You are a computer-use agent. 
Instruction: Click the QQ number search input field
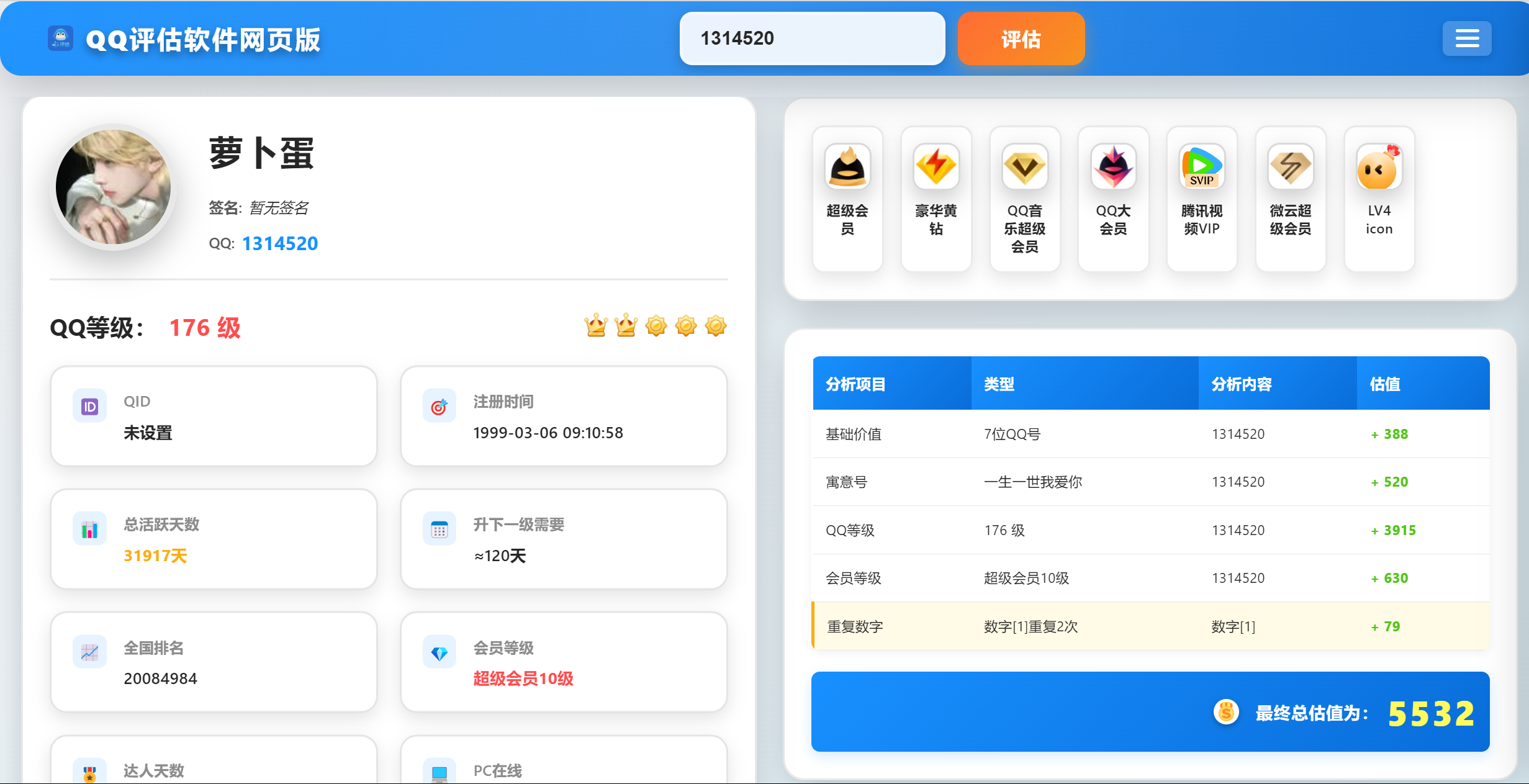click(811, 38)
